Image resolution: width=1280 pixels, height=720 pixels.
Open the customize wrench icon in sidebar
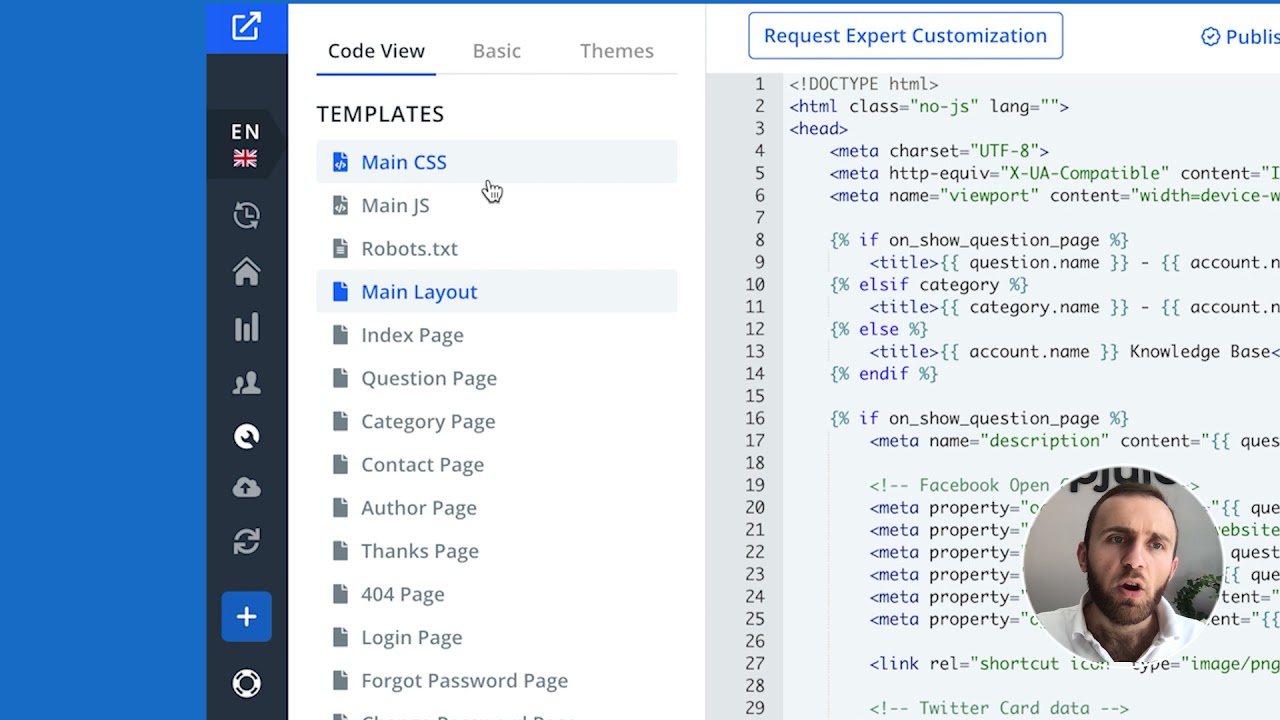246,436
